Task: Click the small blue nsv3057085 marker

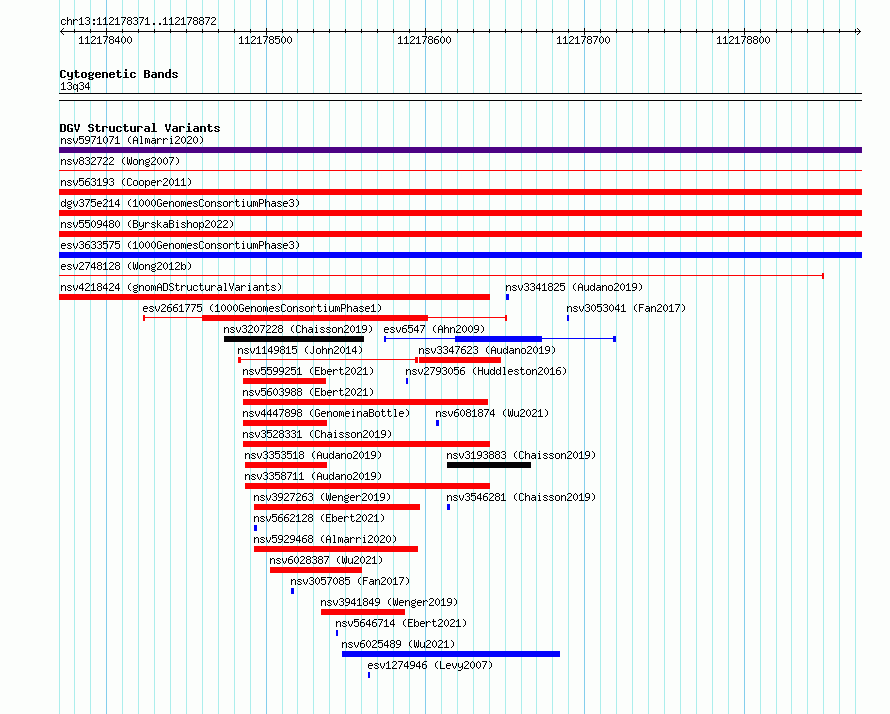Action: [293, 591]
